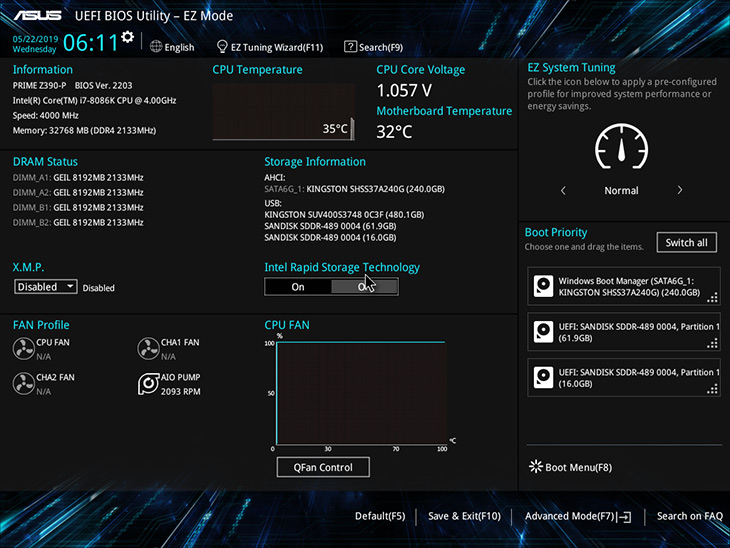Click the 32°C motherboard temperature value
730x548 pixels.
point(394,132)
